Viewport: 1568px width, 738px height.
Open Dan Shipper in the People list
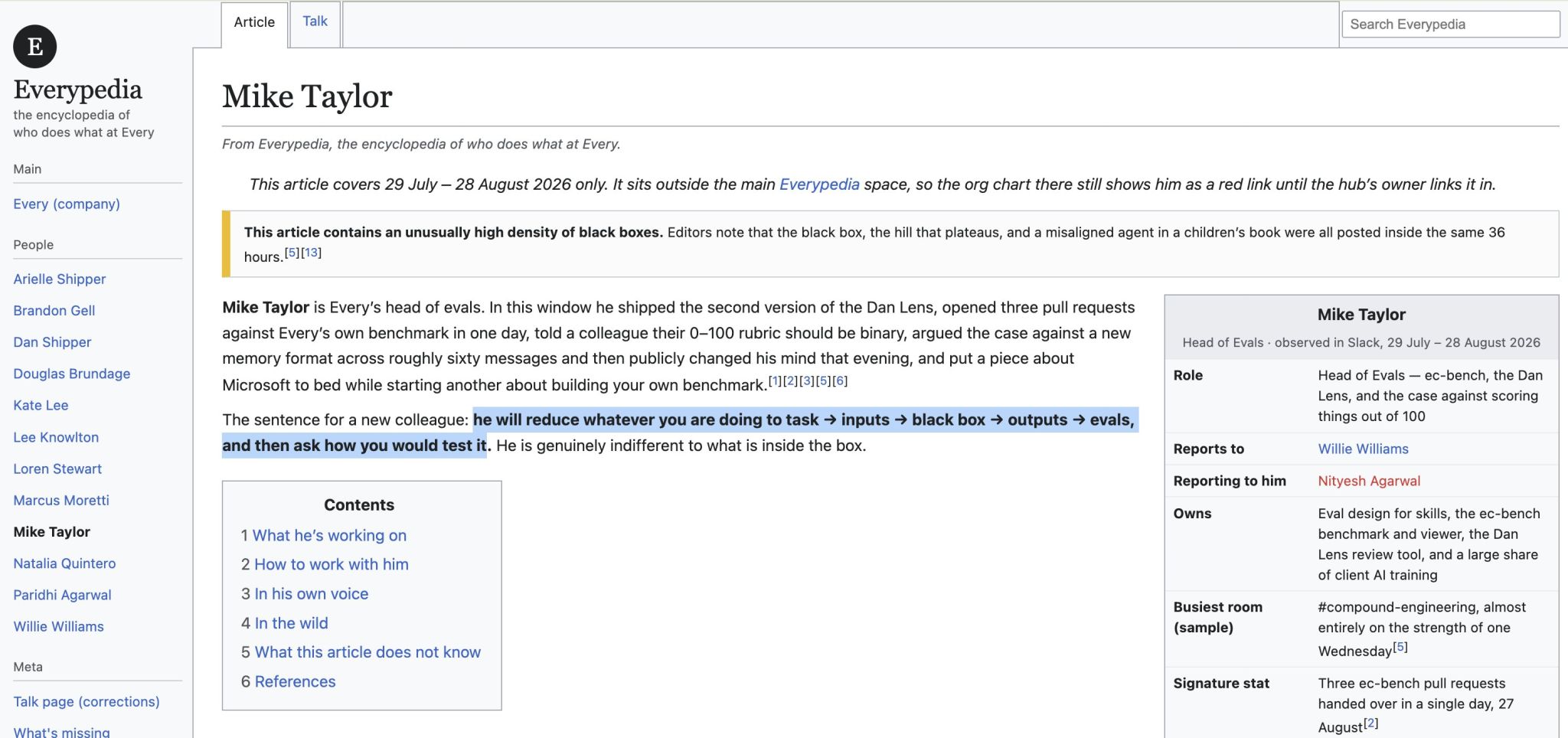(x=52, y=341)
